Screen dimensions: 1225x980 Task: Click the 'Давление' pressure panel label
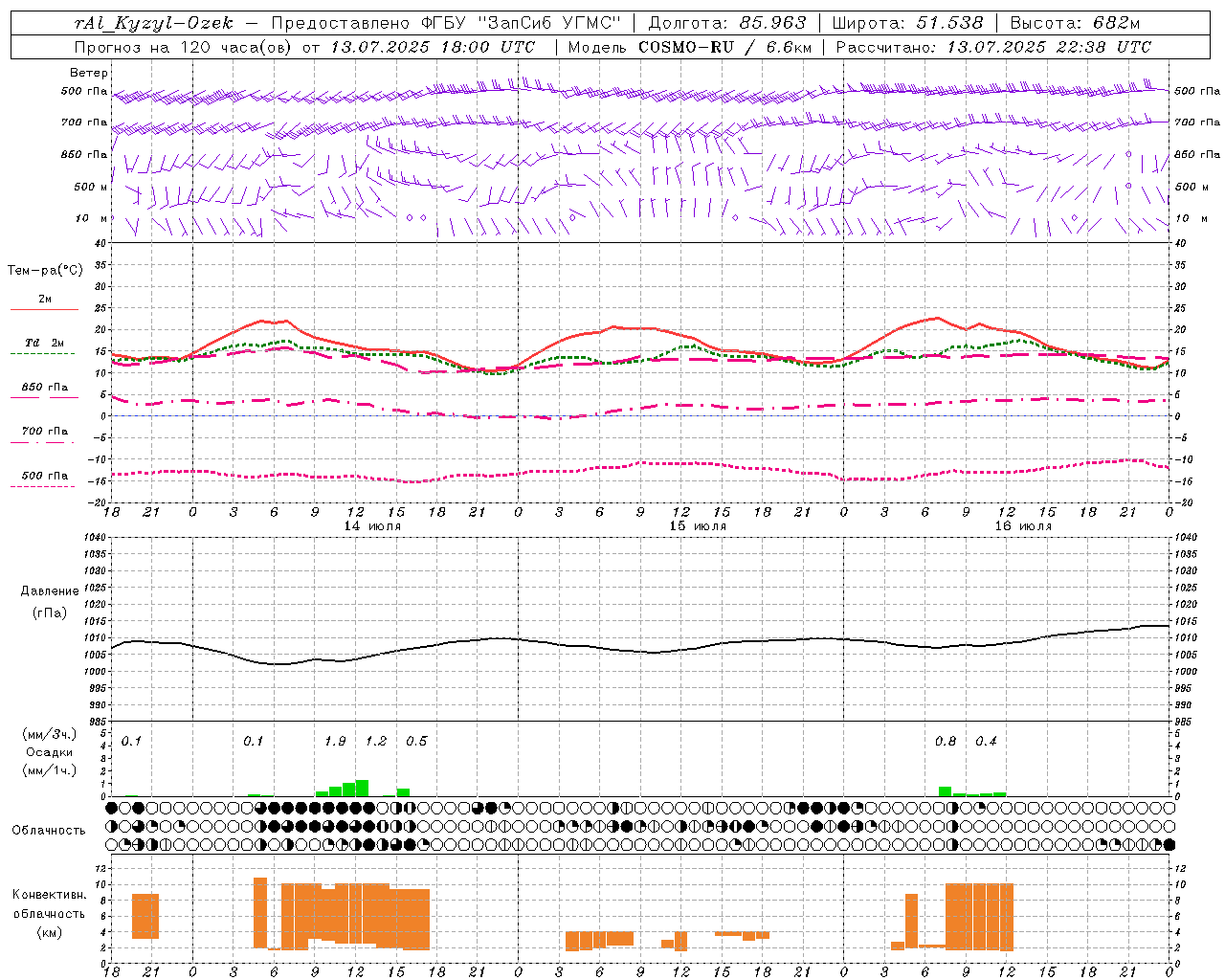(x=50, y=591)
